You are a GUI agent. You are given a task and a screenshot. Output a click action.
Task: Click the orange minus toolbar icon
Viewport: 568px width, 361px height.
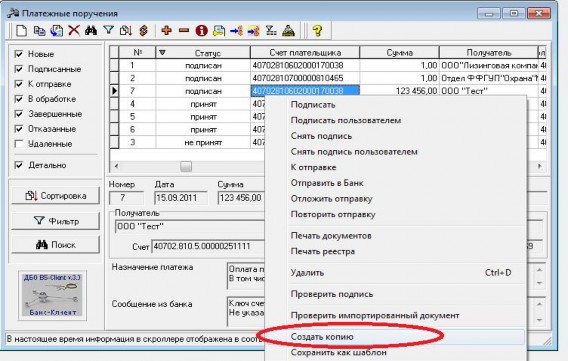[184, 31]
